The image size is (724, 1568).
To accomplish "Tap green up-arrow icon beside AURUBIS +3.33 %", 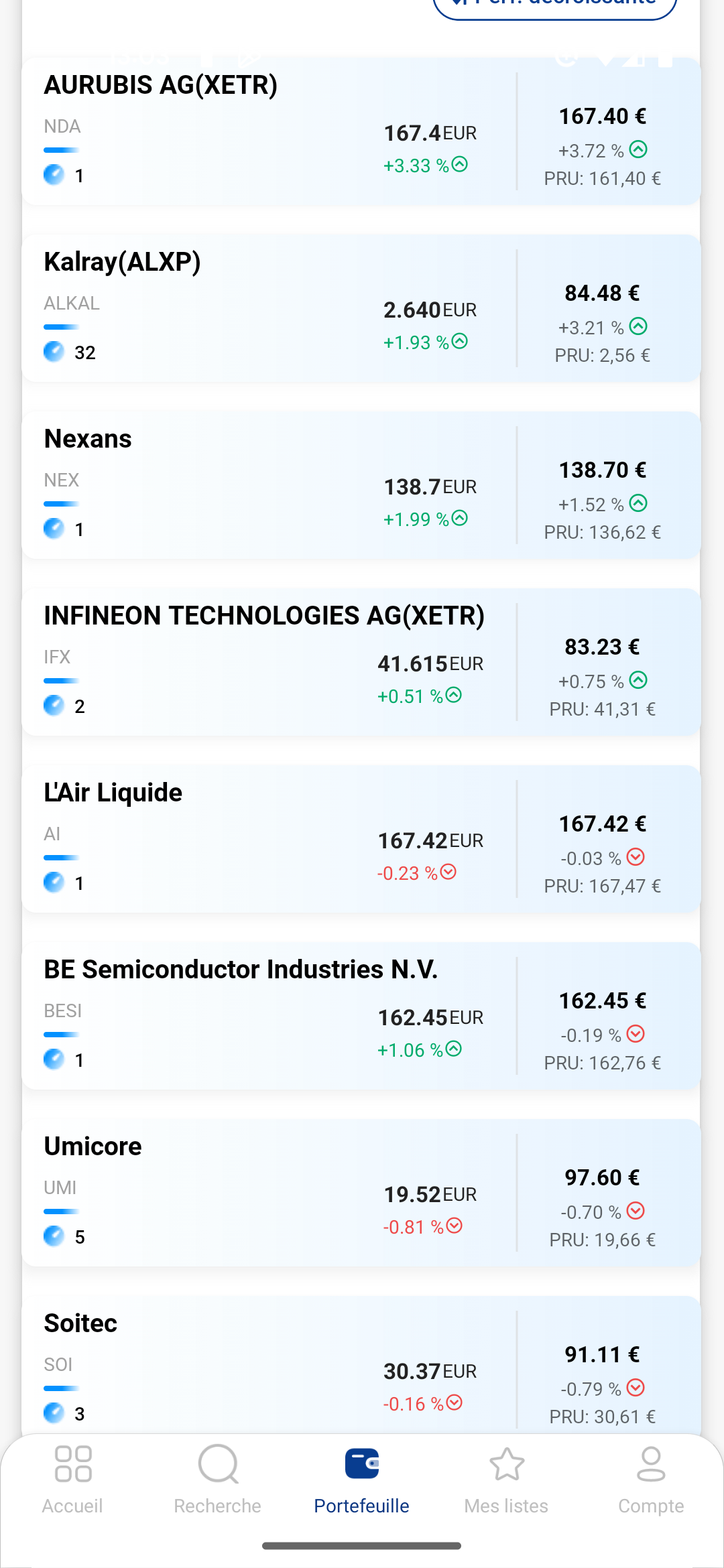I will tap(460, 164).
